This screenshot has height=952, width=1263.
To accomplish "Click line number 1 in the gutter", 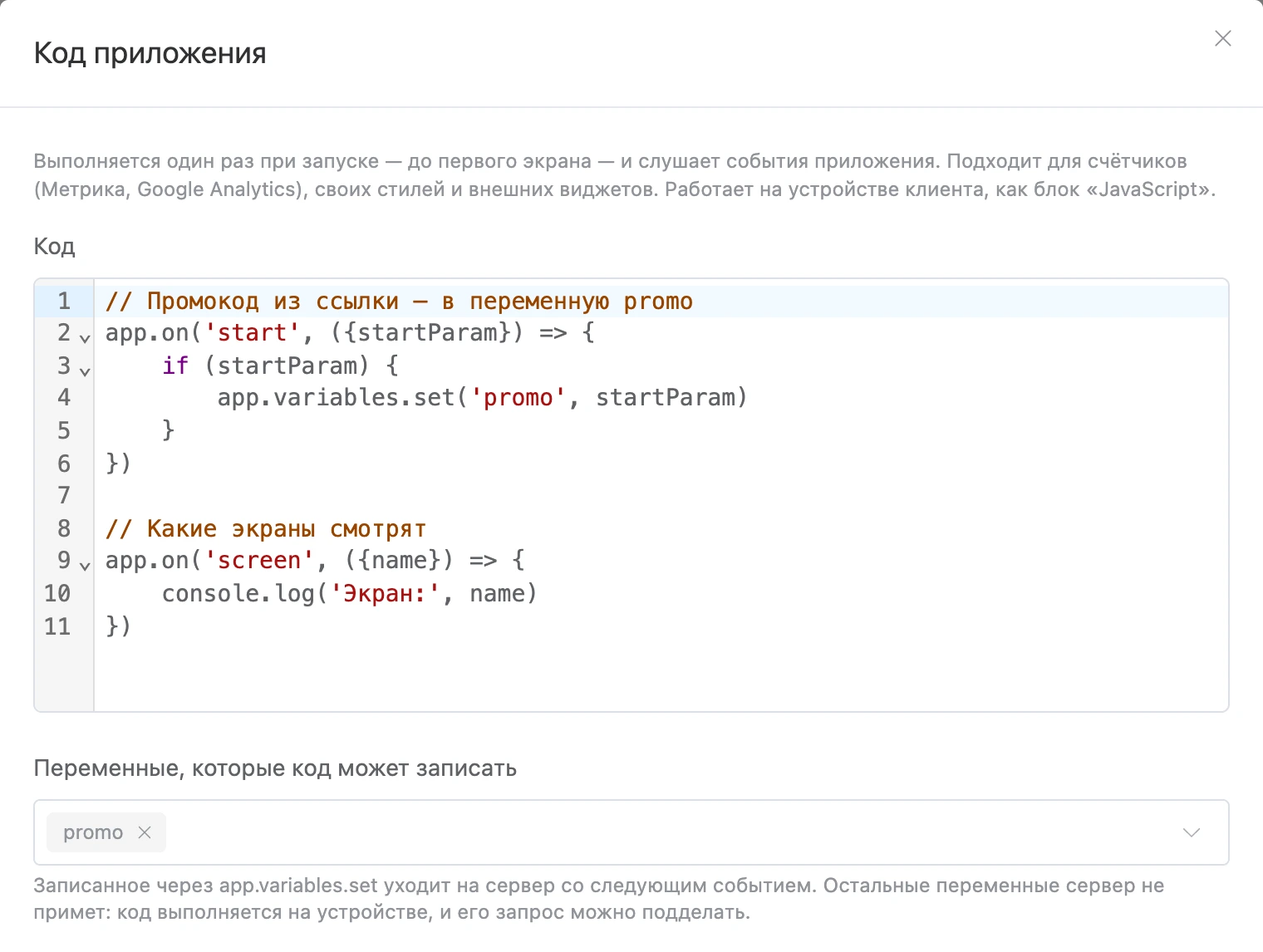I will (x=64, y=301).
